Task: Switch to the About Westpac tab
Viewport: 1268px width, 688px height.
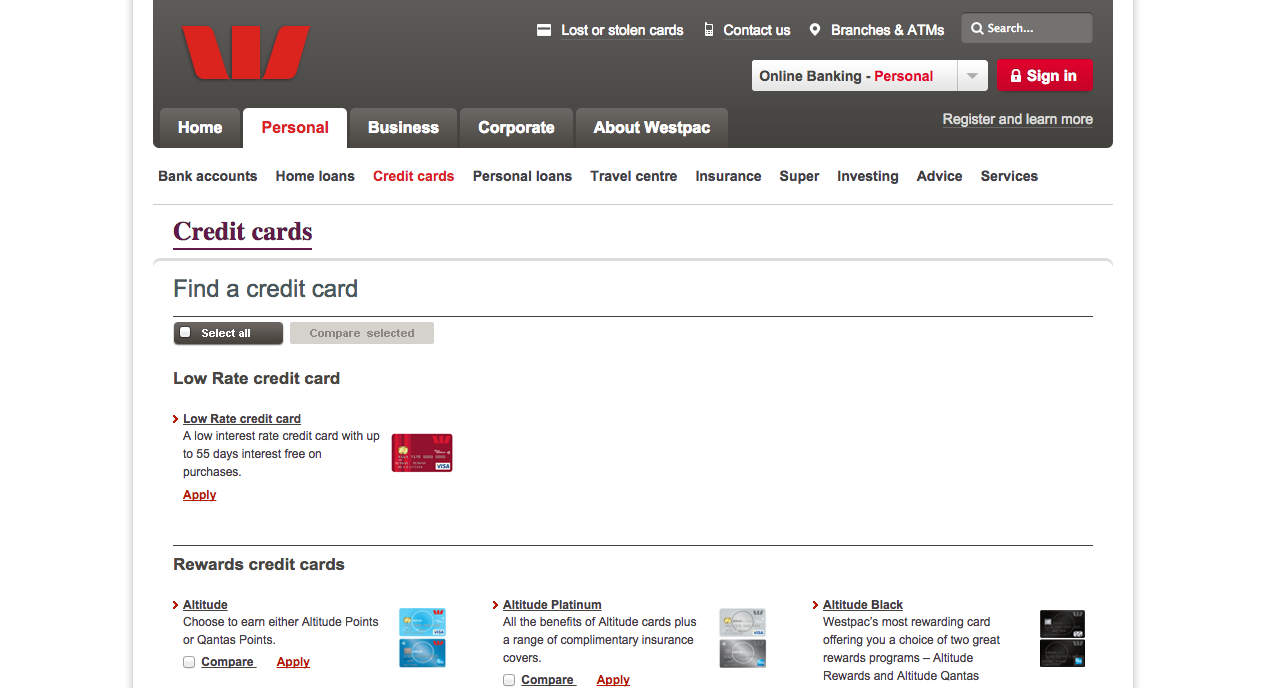Action: click(652, 128)
